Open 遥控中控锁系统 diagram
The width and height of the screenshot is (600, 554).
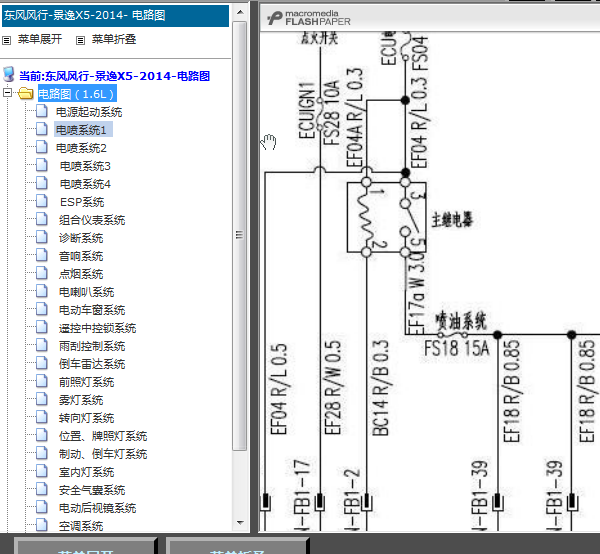coord(97,328)
